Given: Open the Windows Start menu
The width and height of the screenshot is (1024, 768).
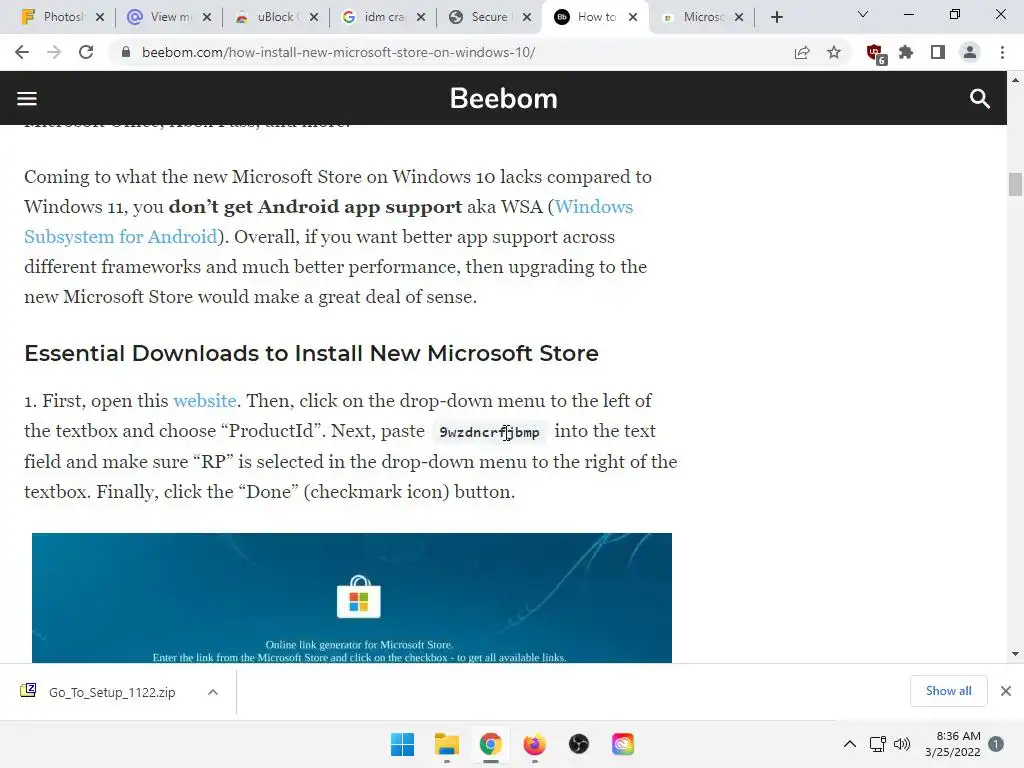Looking at the screenshot, I should 402,744.
